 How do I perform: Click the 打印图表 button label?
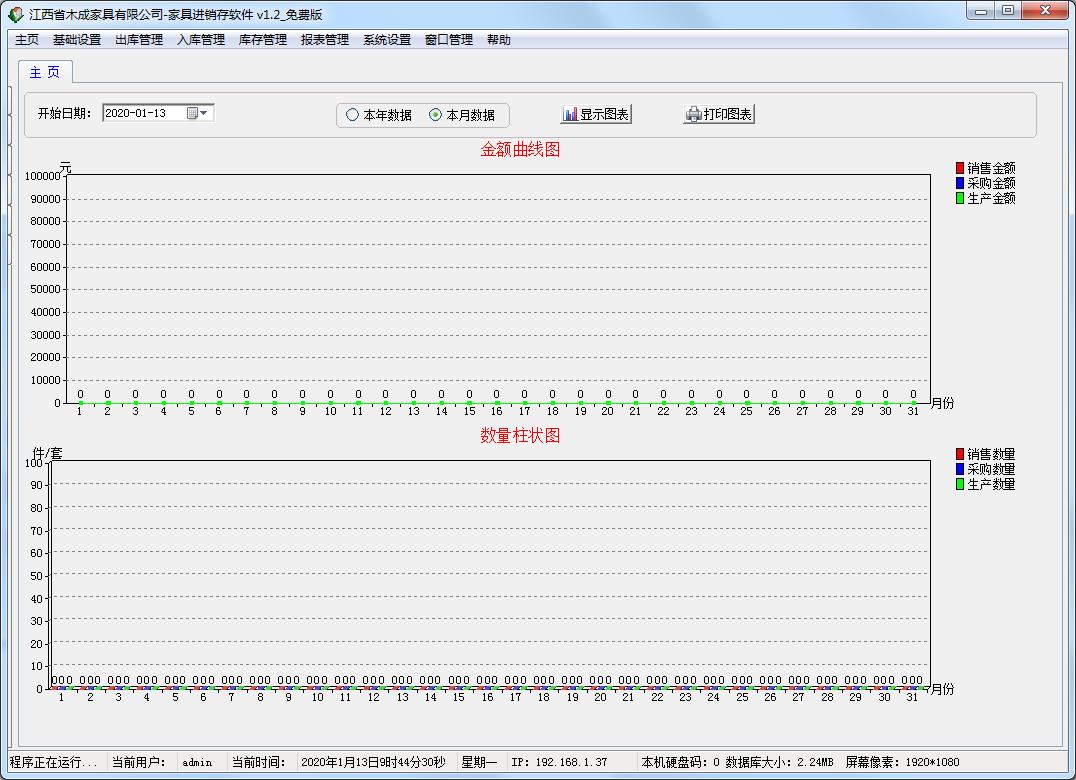pos(727,115)
